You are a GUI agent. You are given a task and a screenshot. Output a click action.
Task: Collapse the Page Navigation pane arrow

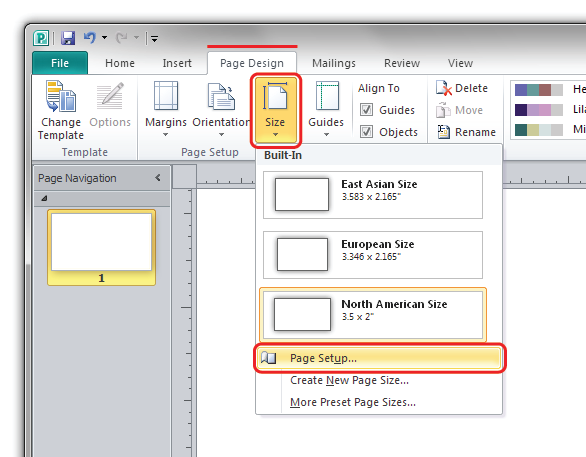pos(158,178)
